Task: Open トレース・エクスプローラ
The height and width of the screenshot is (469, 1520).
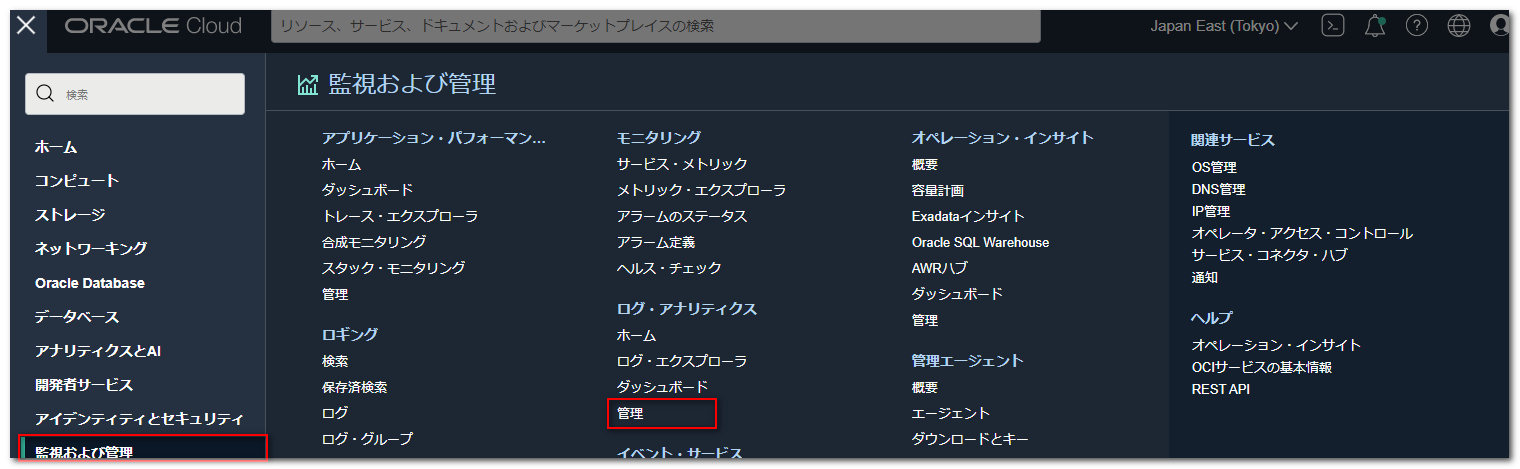Action: [x=400, y=216]
